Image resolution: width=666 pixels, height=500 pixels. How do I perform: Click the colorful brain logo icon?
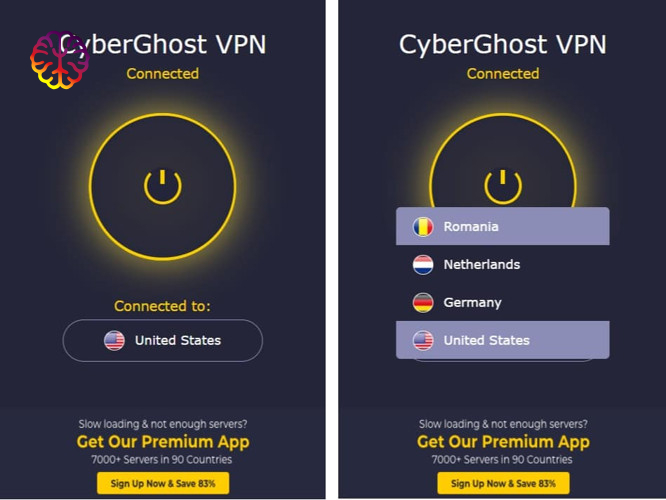click(x=59, y=60)
